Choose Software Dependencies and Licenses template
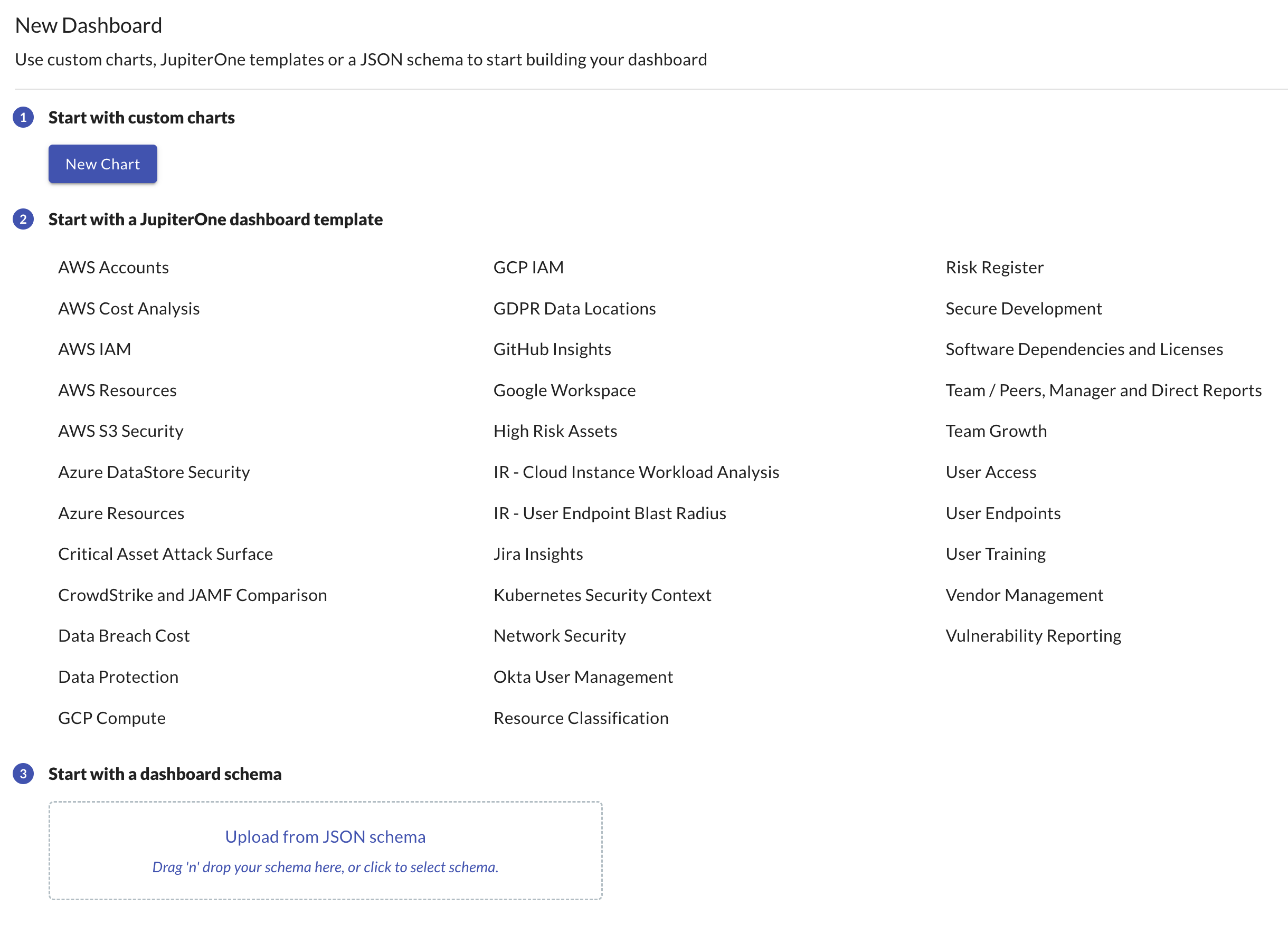 pyautogui.click(x=1084, y=349)
